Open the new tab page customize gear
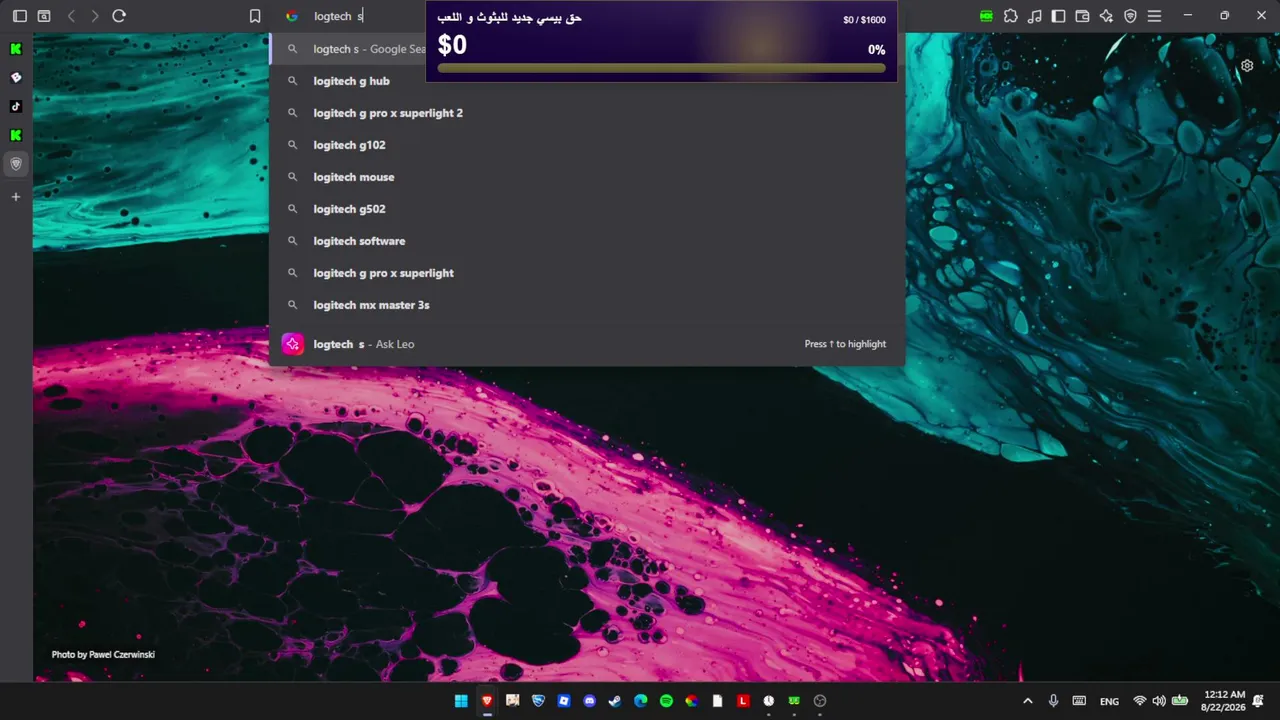Viewport: 1280px width, 720px height. [x=1247, y=66]
